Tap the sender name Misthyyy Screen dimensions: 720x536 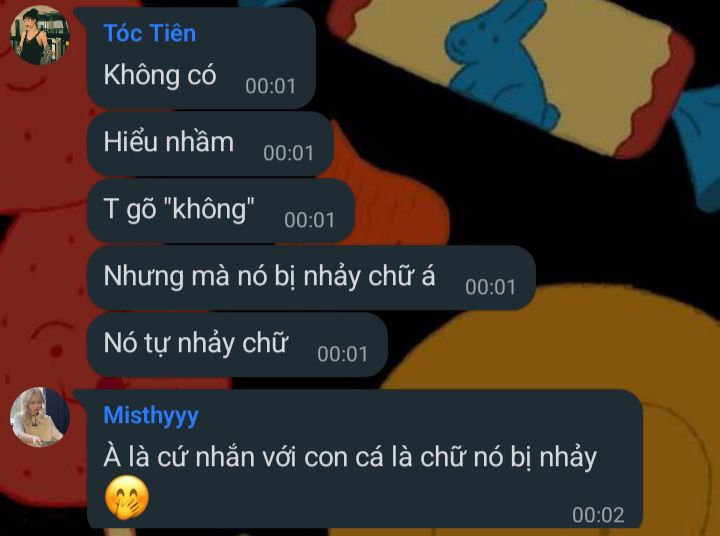151,416
